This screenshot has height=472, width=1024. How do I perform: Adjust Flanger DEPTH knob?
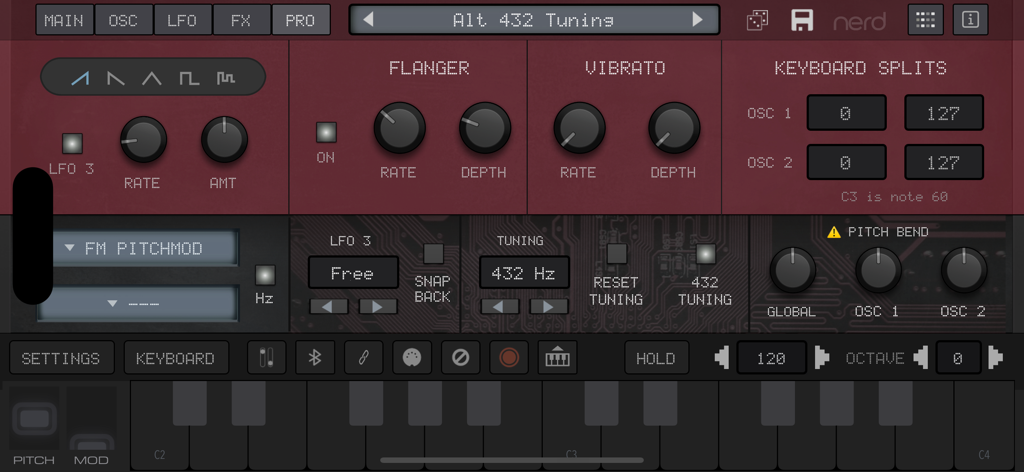485,128
